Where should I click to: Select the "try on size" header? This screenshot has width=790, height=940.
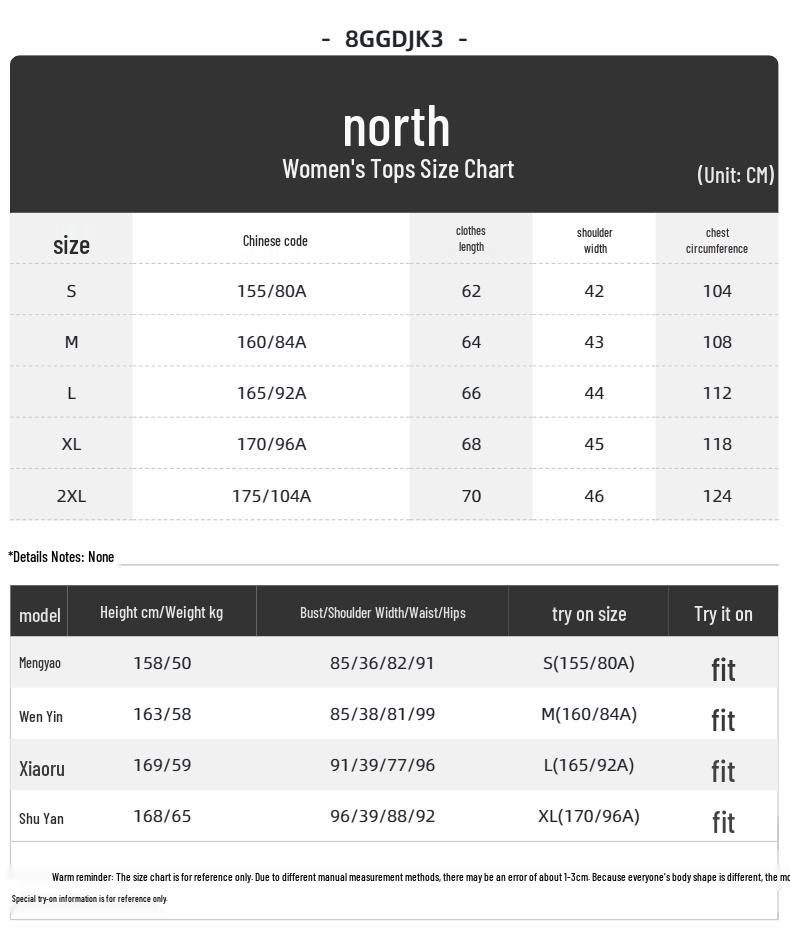pyautogui.click(x=589, y=614)
